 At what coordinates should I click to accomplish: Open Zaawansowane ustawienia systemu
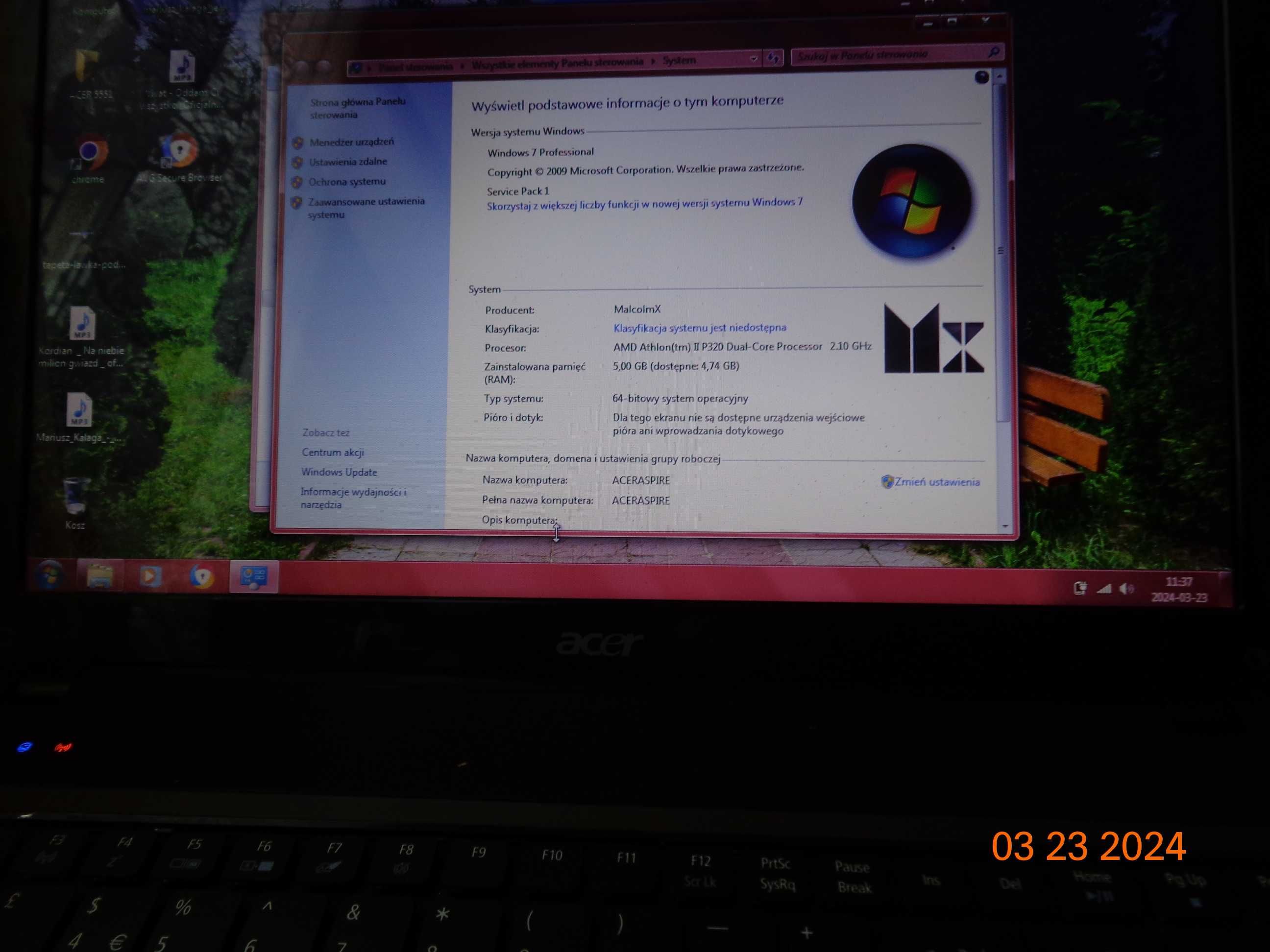click(x=366, y=208)
